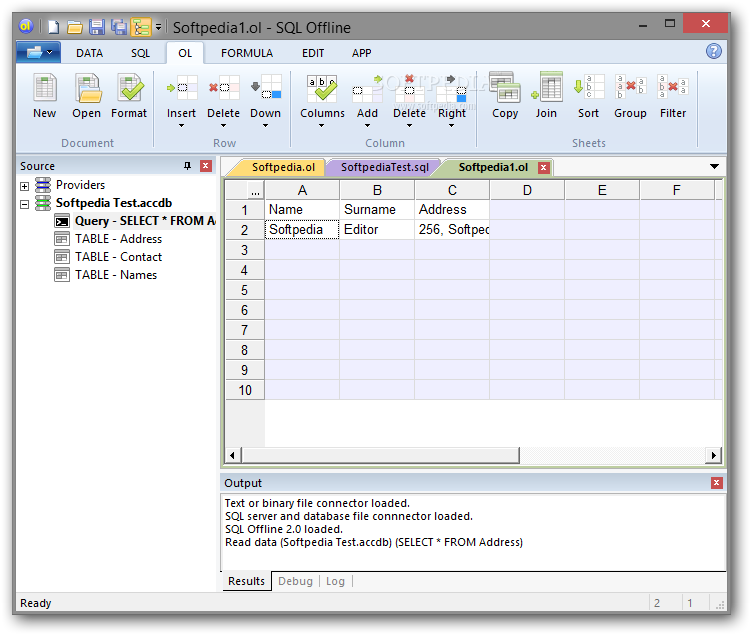
Task: Open the Insert row dropdown arrow
Action: click(182, 126)
